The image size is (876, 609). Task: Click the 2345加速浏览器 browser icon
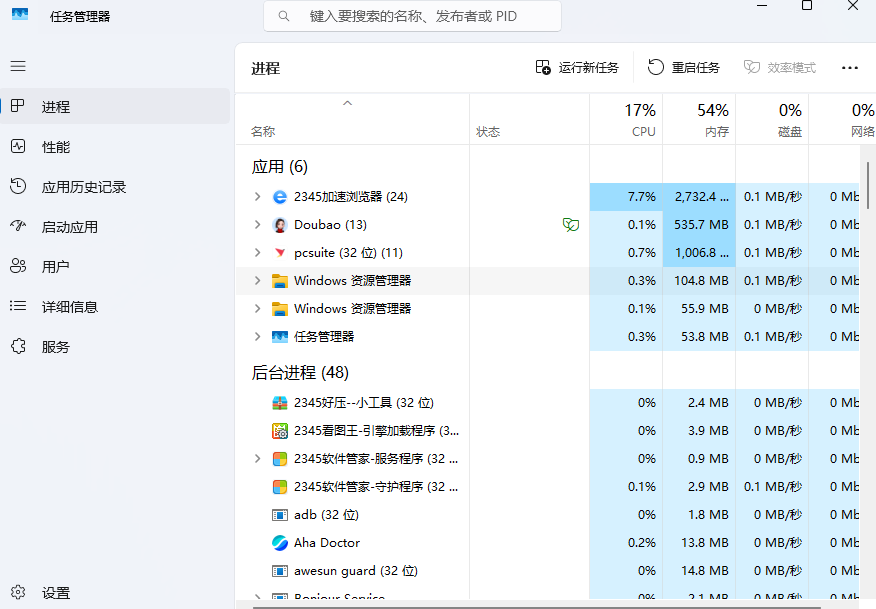click(279, 197)
